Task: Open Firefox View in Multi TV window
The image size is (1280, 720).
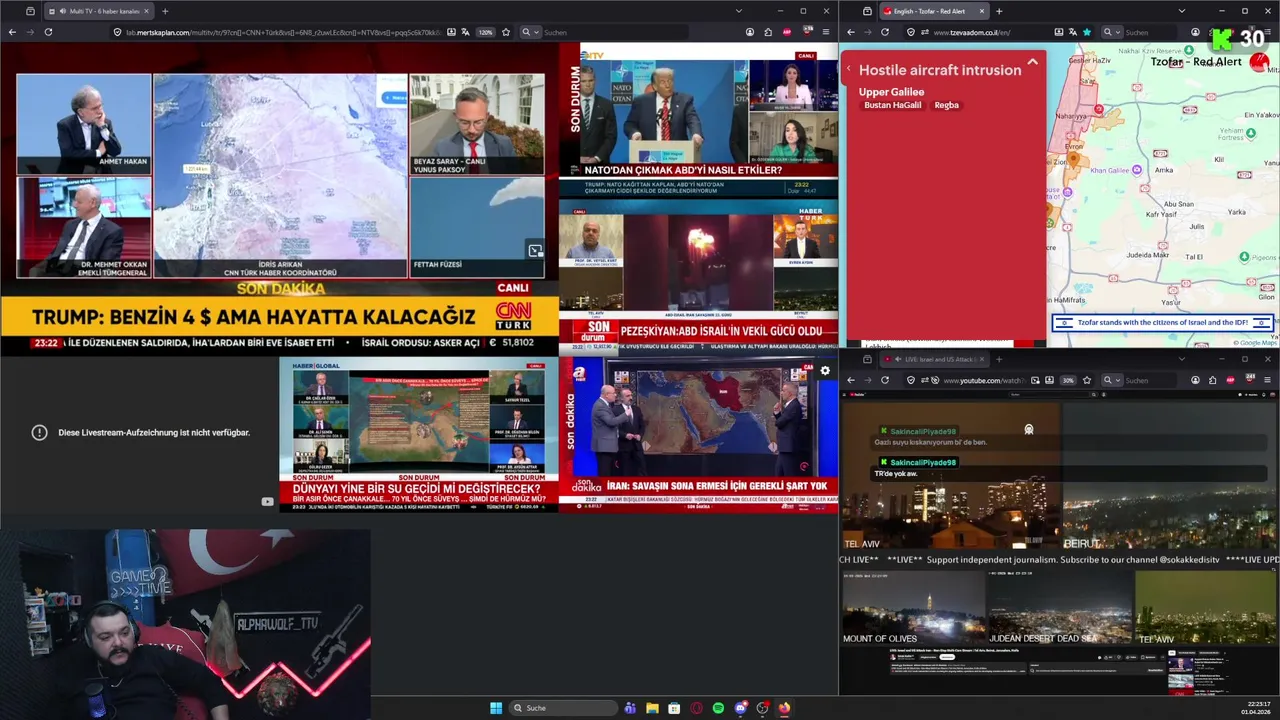Action: pyautogui.click(x=30, y=11)
